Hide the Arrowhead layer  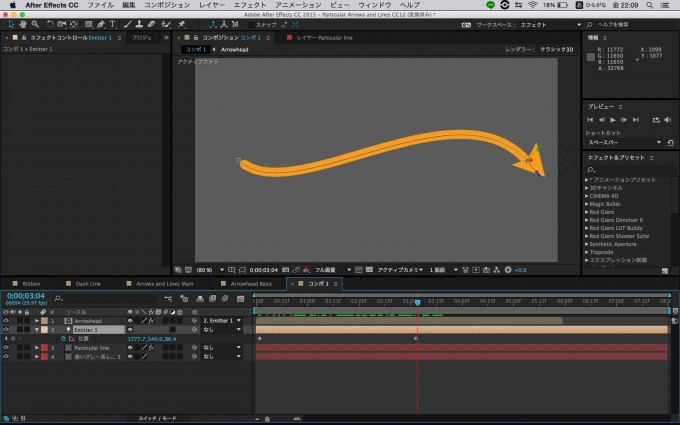tap(6, 321)
